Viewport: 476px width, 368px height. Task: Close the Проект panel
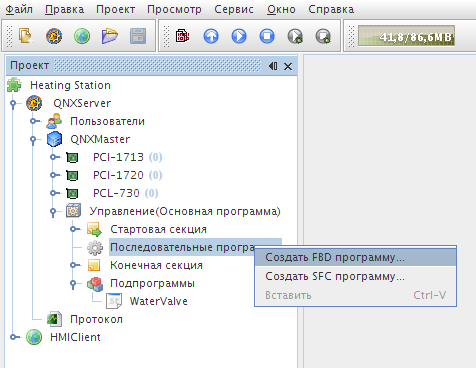pos(288,66)
